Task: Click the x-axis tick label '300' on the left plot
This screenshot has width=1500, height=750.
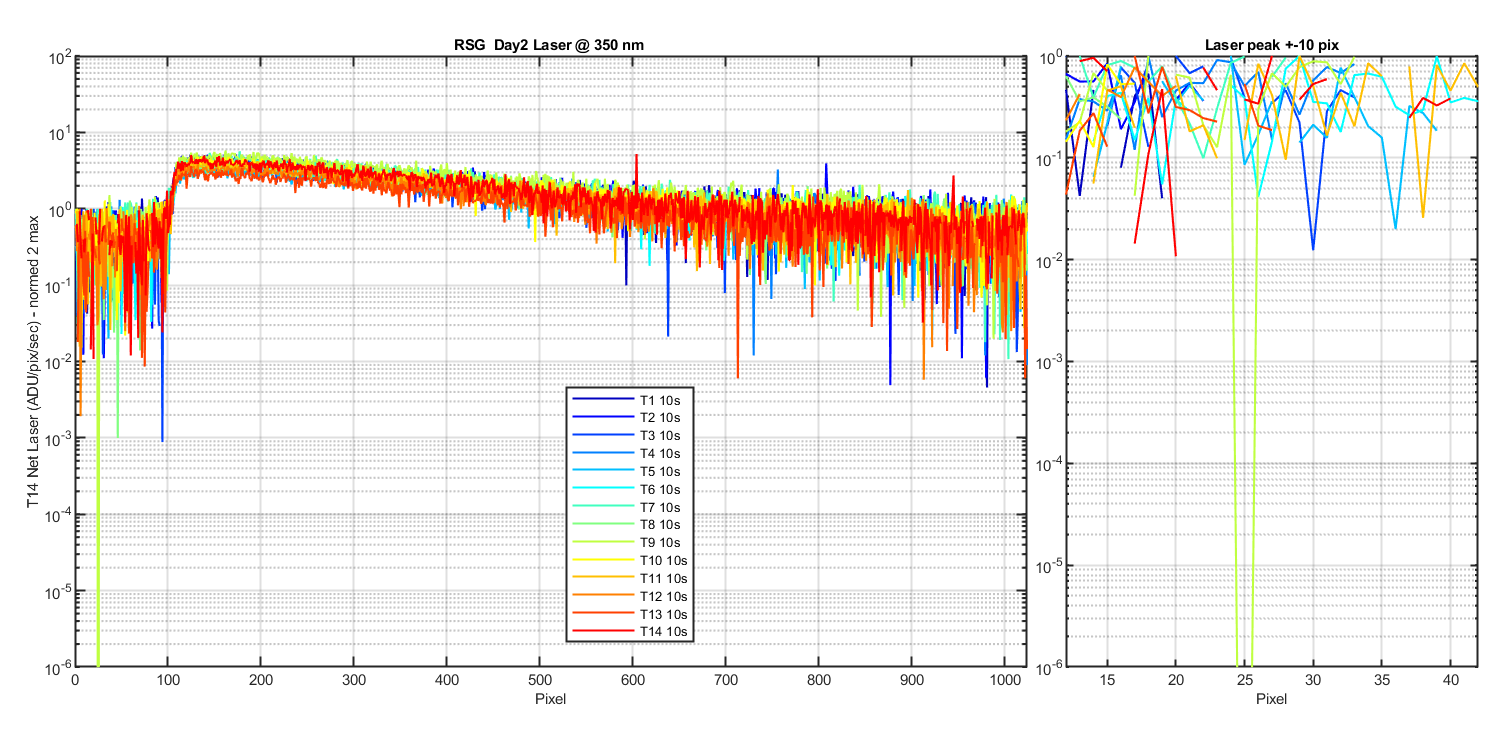Action: 354,680
